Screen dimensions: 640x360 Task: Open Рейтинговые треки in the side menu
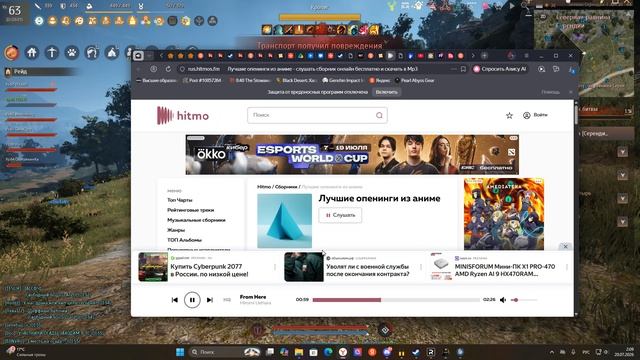tap(191, 210)
